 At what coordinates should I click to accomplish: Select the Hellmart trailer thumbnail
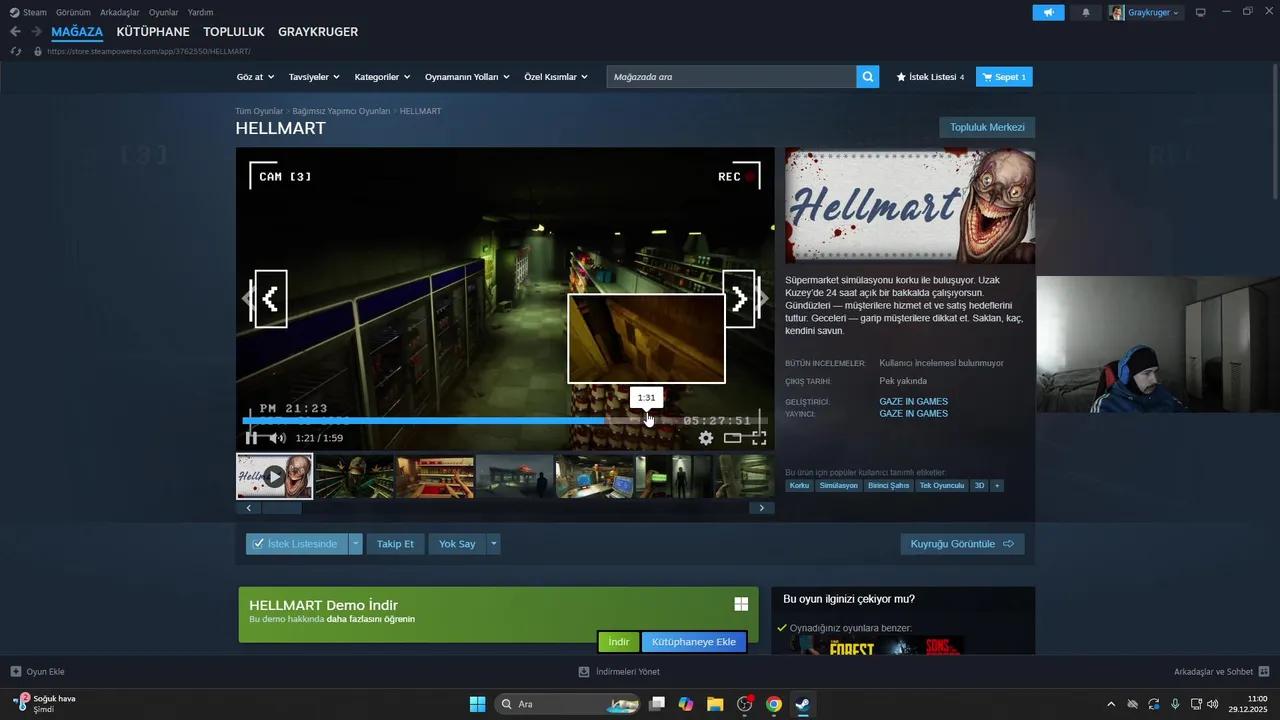point(274,476)
